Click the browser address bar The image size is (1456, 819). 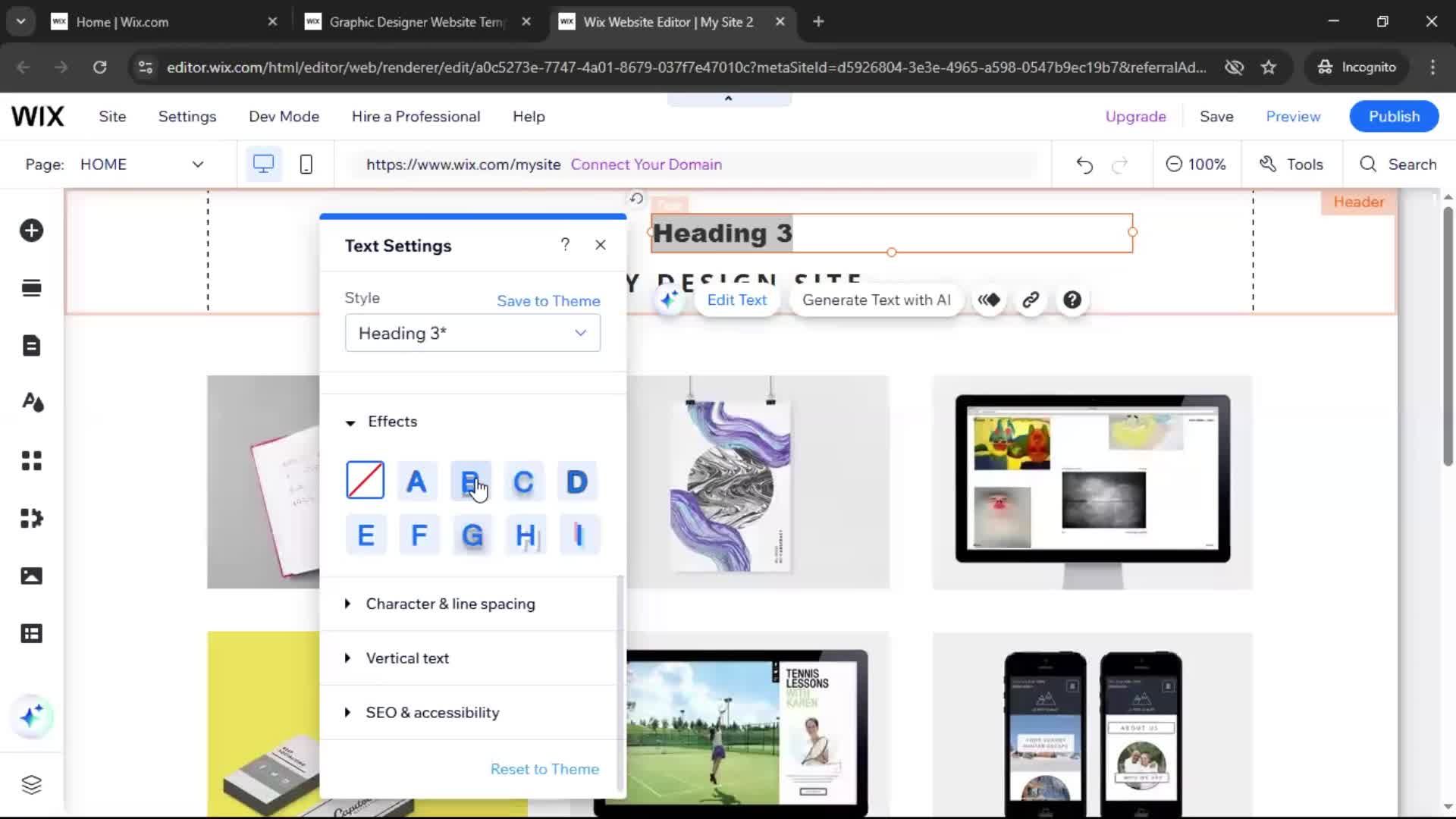[686, 67]
